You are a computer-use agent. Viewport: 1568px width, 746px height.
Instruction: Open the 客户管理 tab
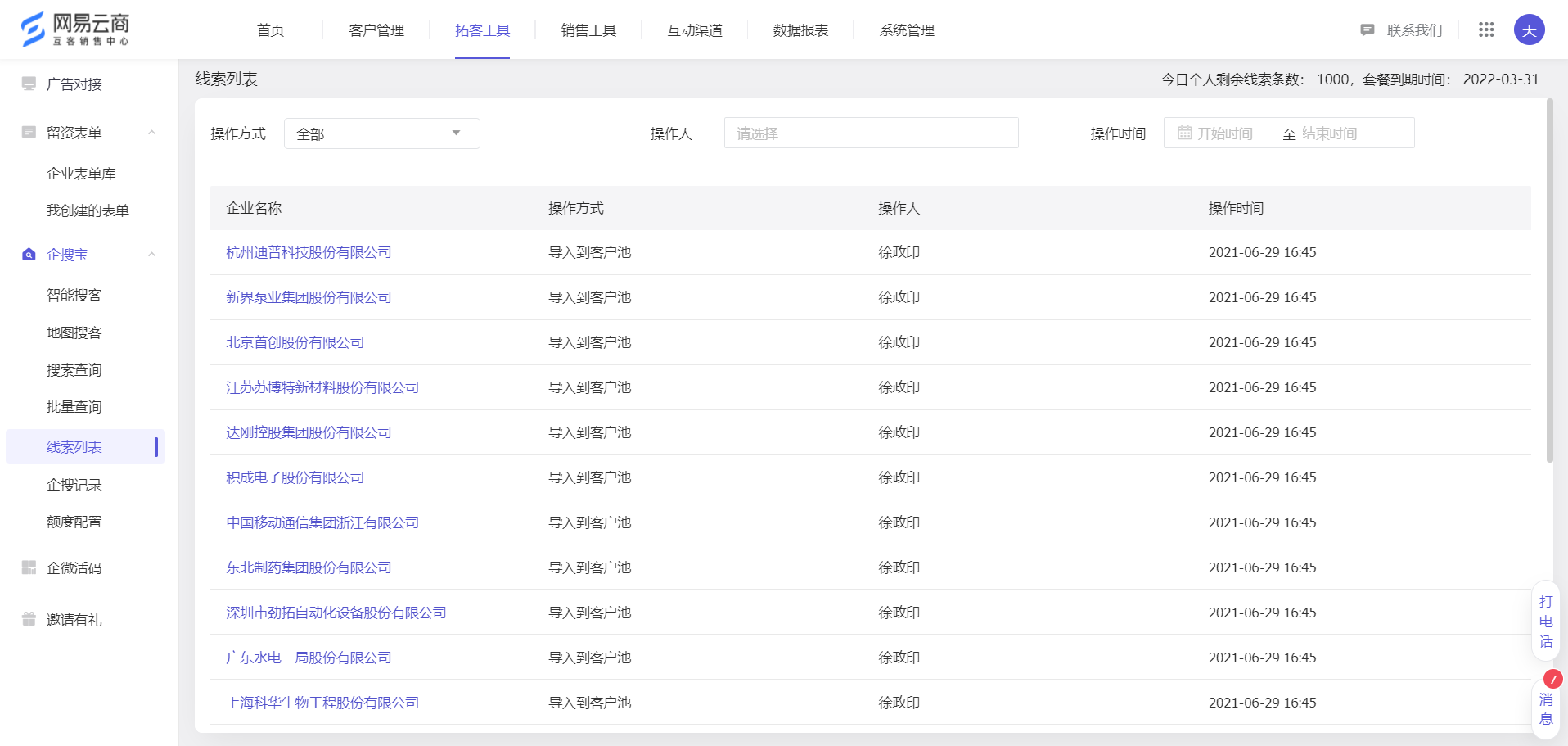click(x=376, y=30)
